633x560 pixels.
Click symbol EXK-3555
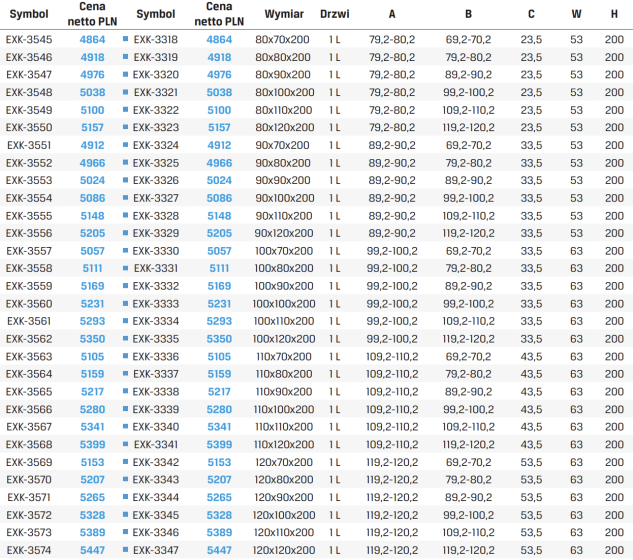(29, 216)
